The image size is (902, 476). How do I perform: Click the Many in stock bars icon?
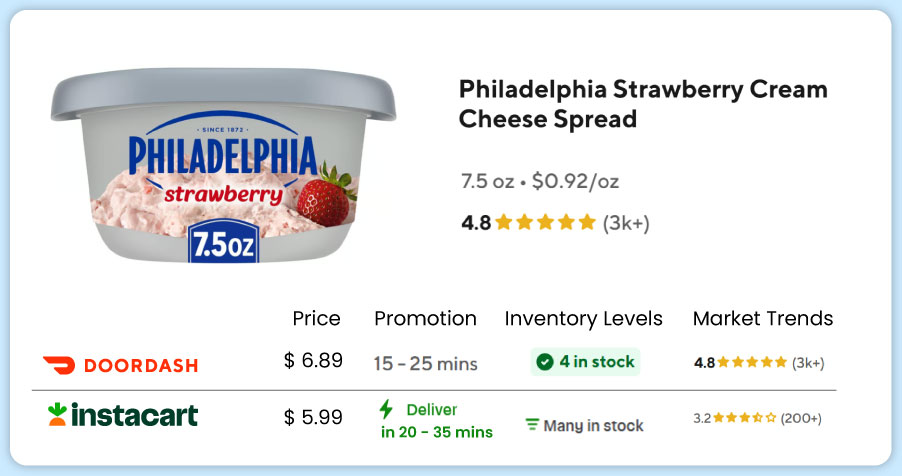point(532,425)
